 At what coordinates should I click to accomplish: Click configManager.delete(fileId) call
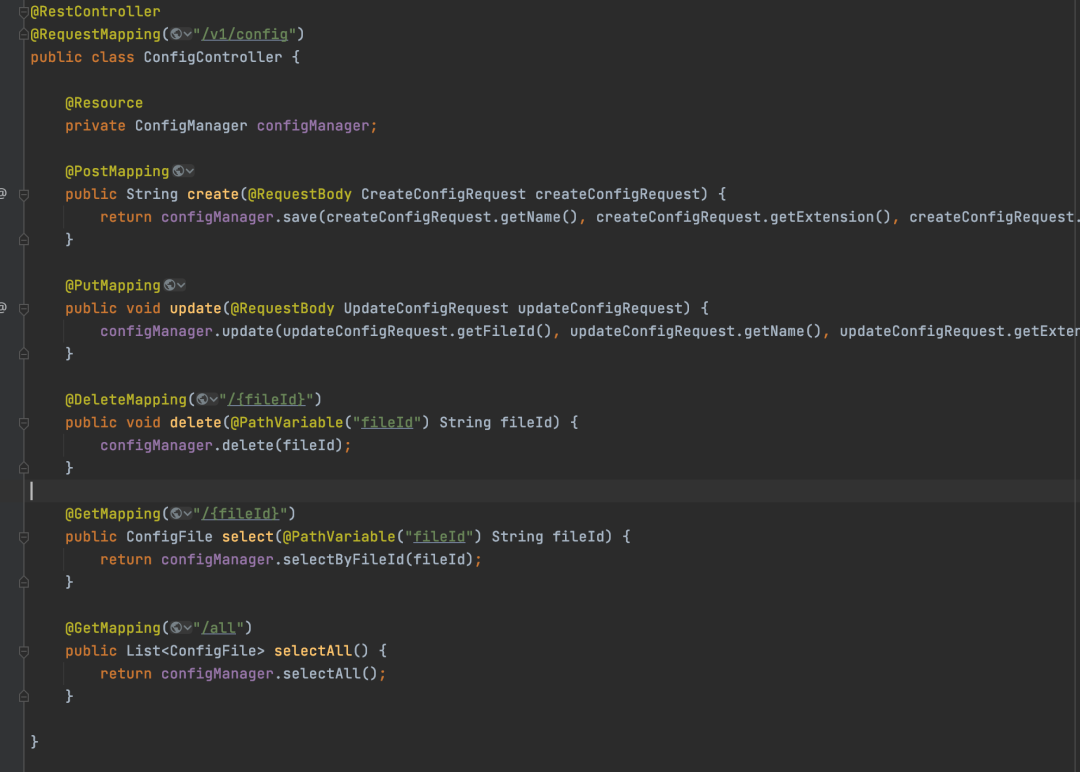tap(221, 446)
